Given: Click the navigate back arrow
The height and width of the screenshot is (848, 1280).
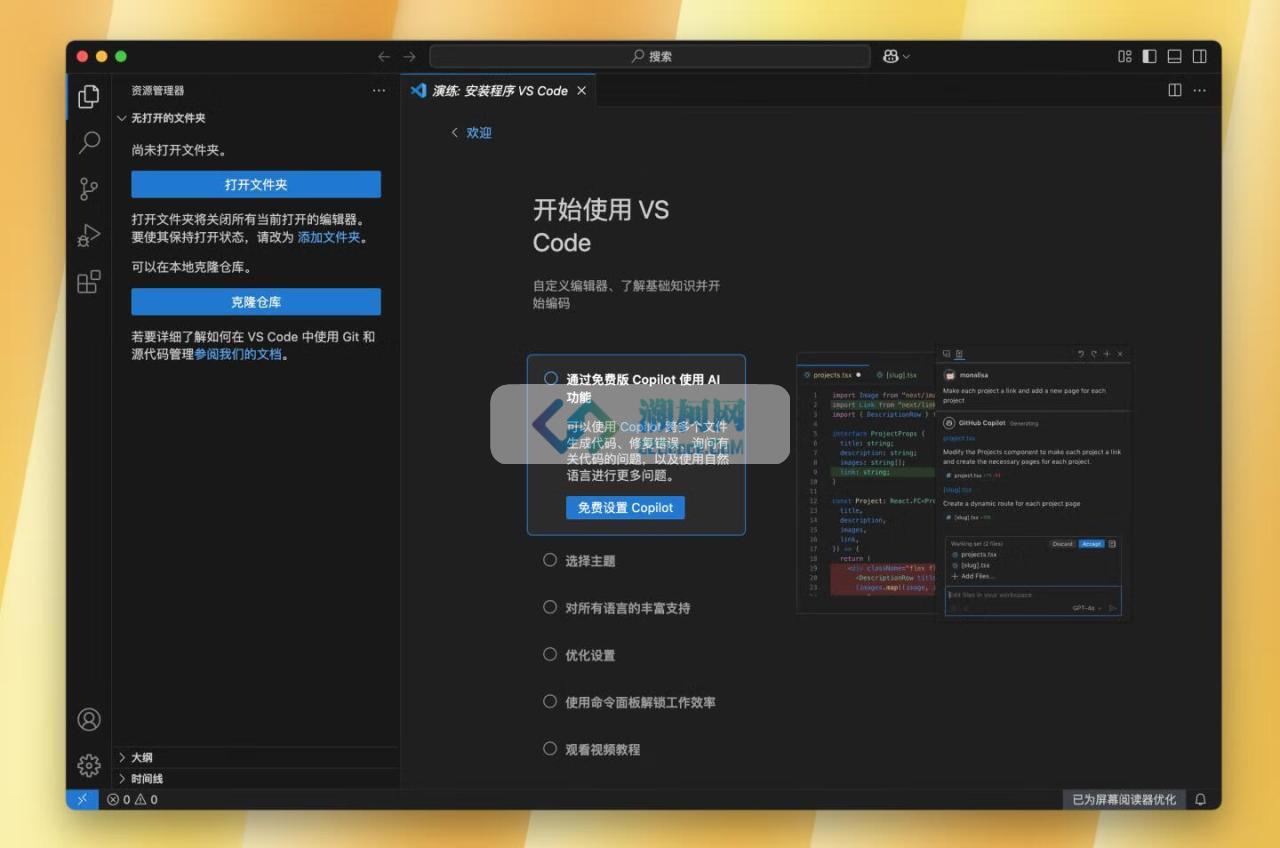Looking at the screenshot, I should pyautogui.click(x=384, y=57).
